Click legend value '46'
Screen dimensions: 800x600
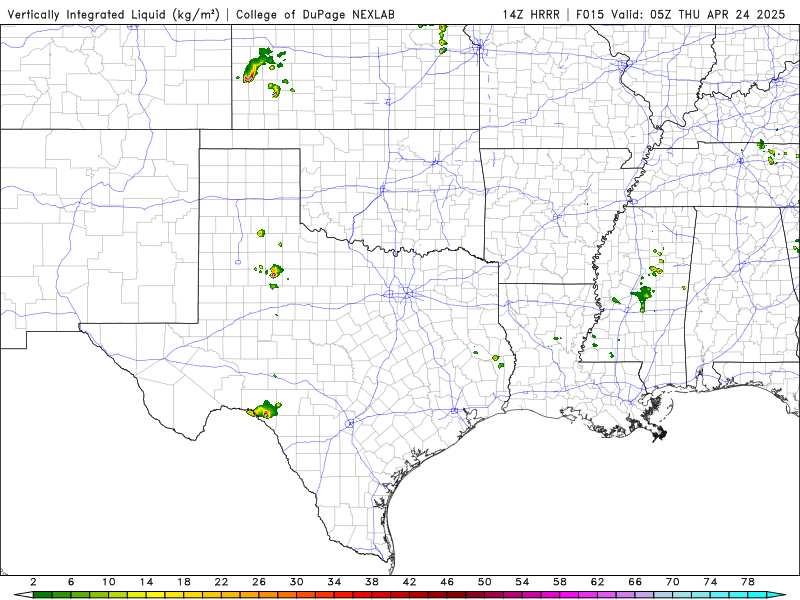click(x=447, y=582)
